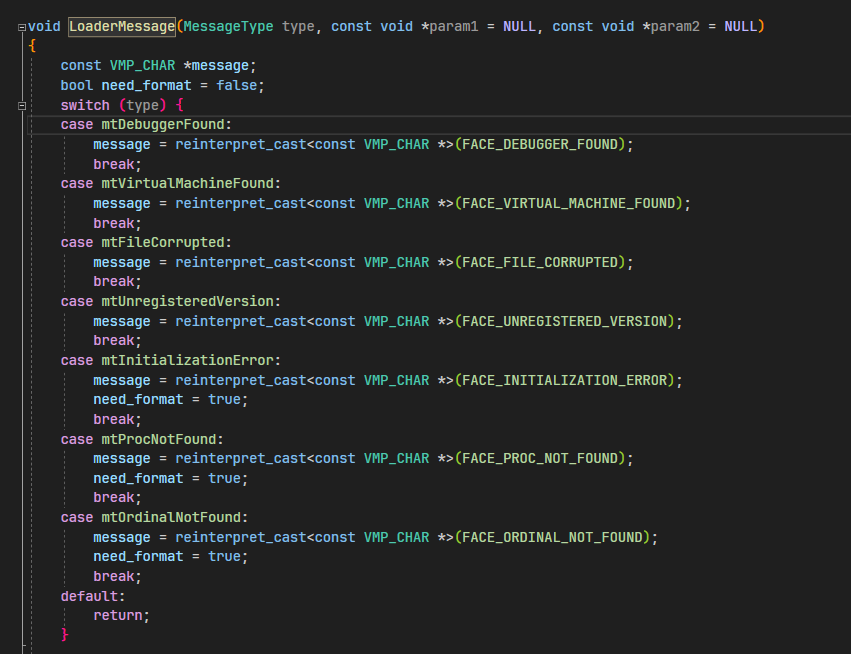The image size is (851, 654).
Task: Click the FACE_VIRTUAL_MACHINE_FOUND constant
Action: click(569, 203)
